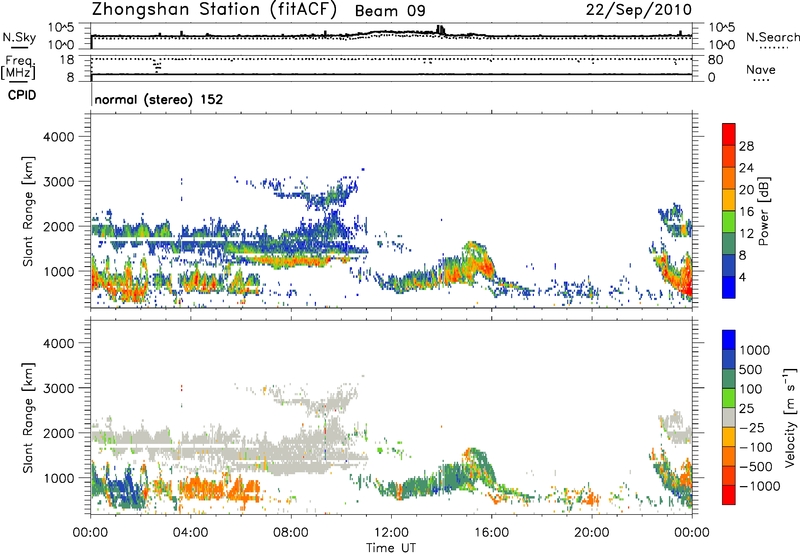Screen dimensions: 800x554
Task: Click the '-25' tick on Velocity colorbar
Action: point(752,427)
